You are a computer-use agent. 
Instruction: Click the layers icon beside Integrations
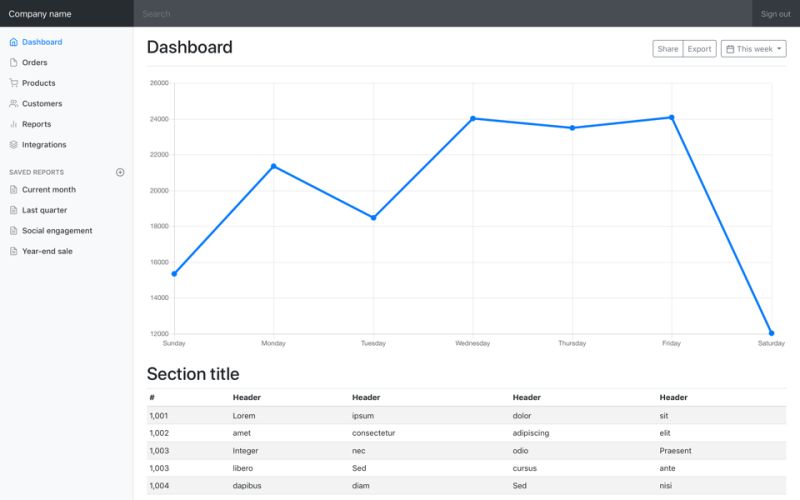(14, 144)
